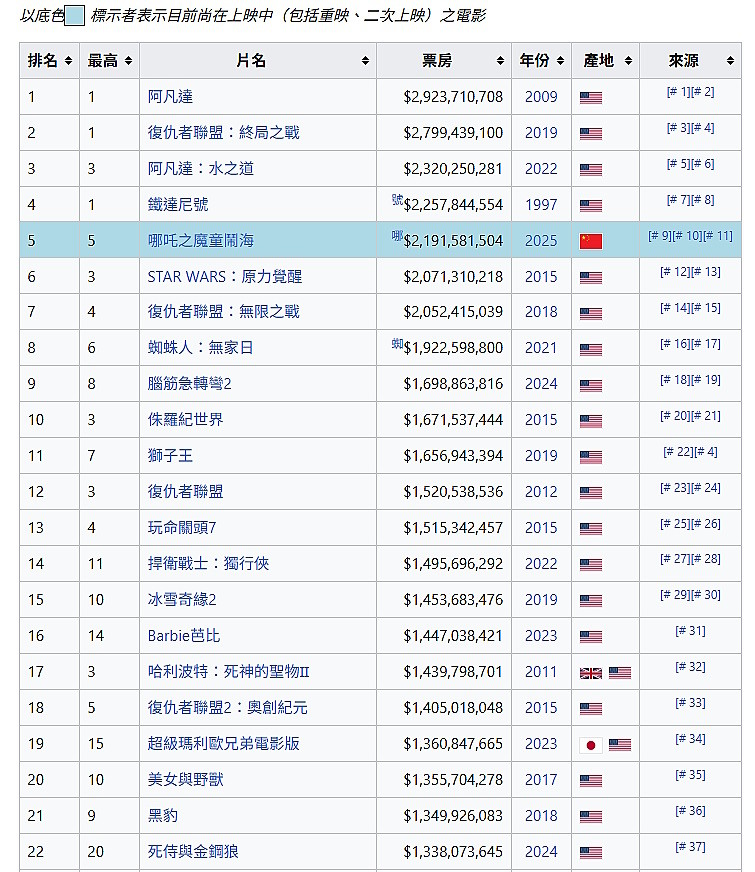This screenshot has width=755, height=872.
Task: Sort table by 最高 column arrows
Action: (128, 61)
